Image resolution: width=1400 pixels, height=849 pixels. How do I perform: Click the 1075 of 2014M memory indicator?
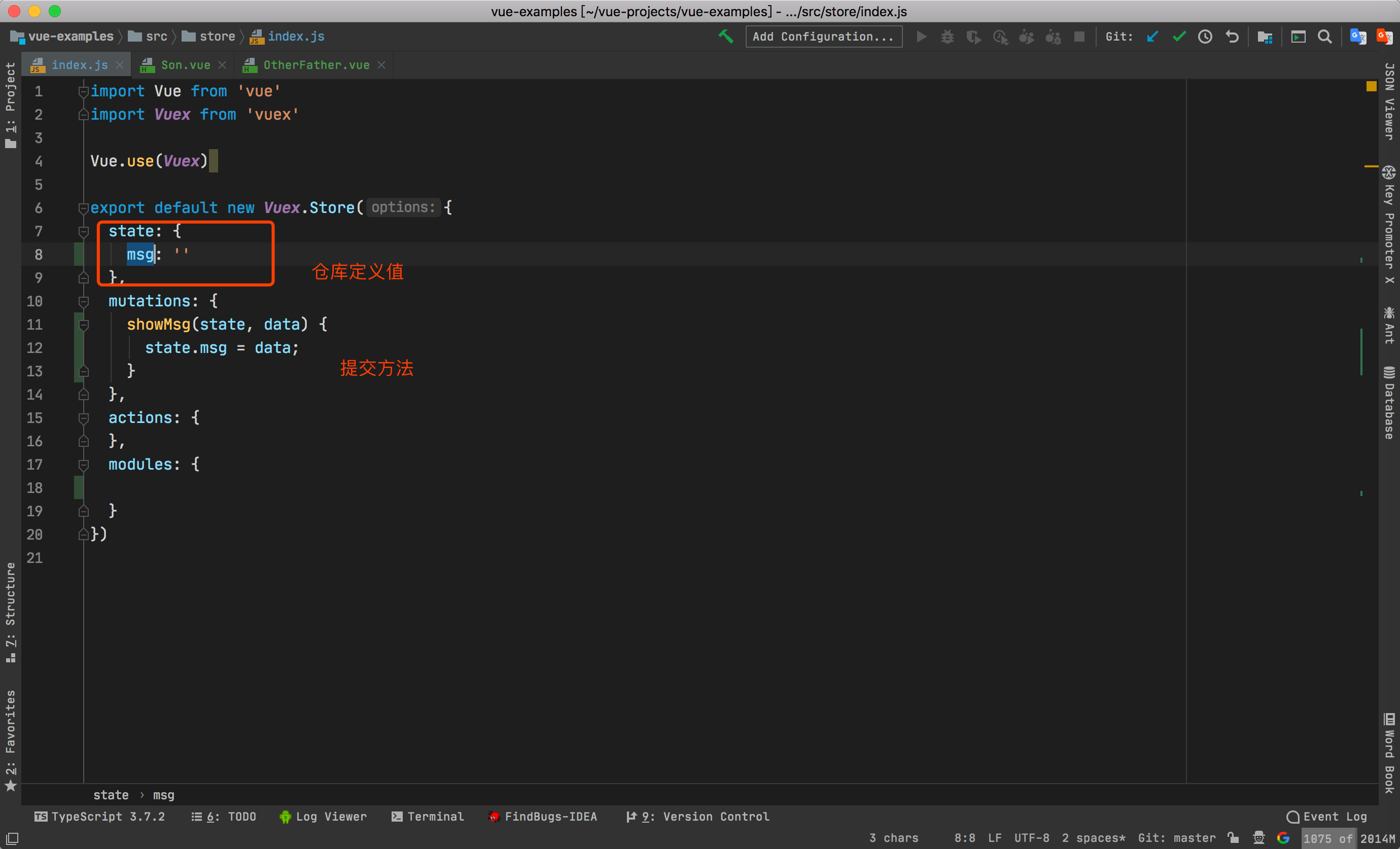[x=1349, y=838]
